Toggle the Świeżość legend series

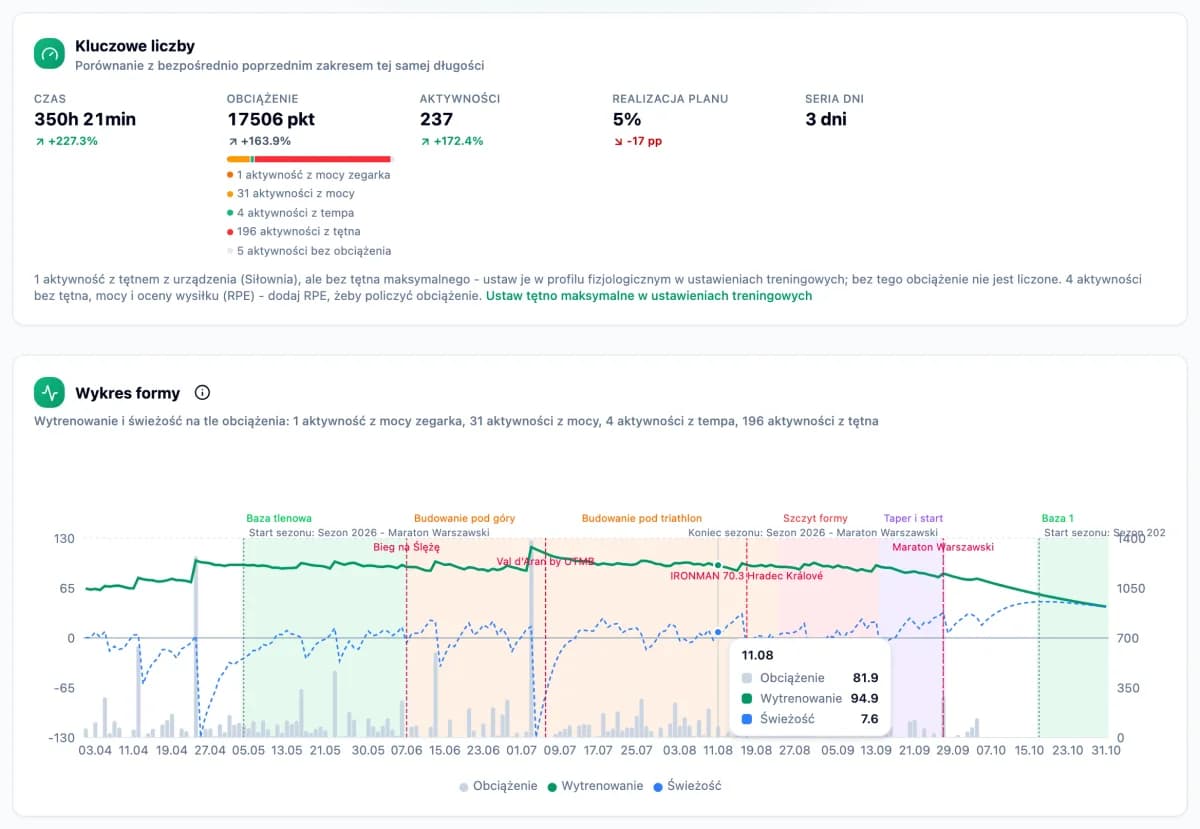686,786
